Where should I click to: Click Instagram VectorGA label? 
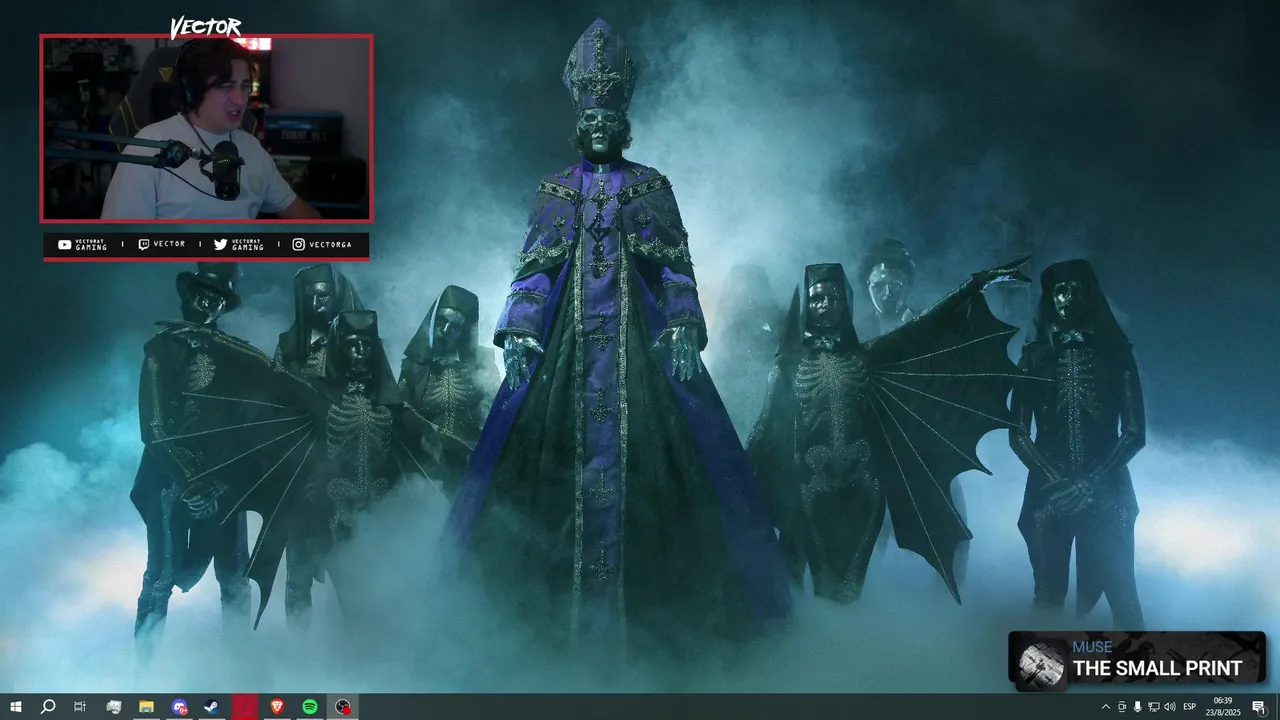[x=321, y=244]
